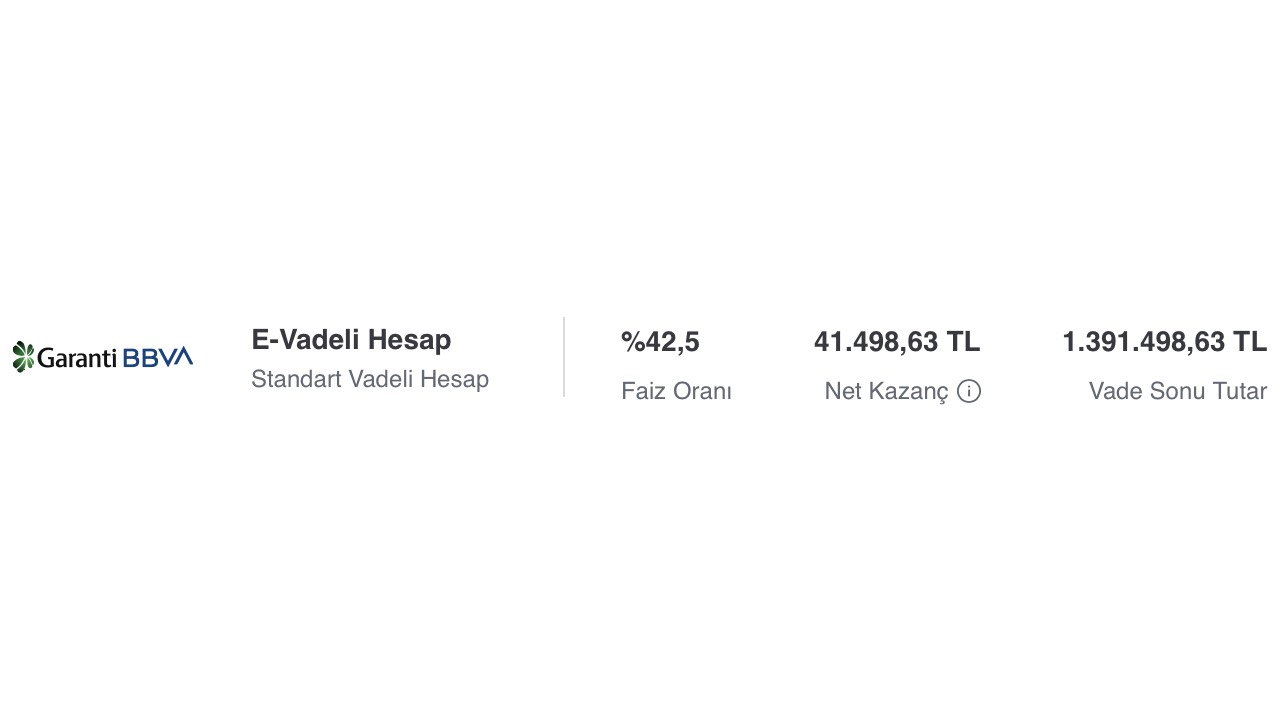Click the 41.498,63 TL net earnings amount
Viewport: 1280px width, 720px height.
(896, 342)
